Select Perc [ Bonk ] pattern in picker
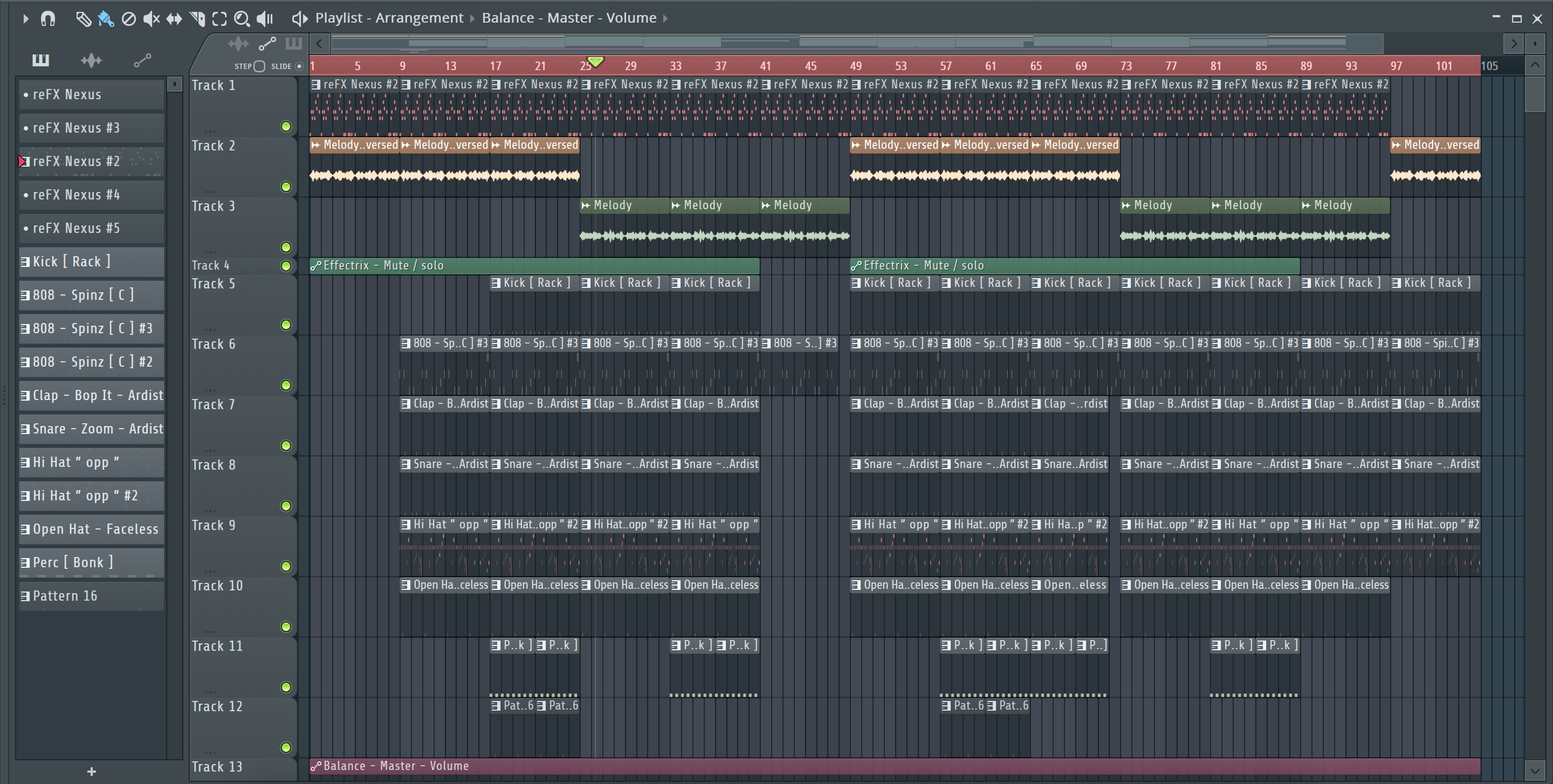This screenshot has width=1553, height=784. point(92,562)
